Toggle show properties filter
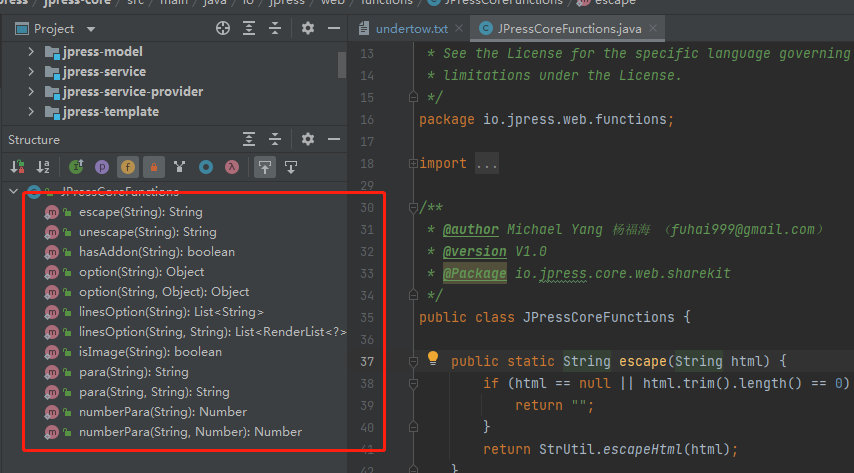The width and height of the screenshot is (854, 473). coord(102,167)
